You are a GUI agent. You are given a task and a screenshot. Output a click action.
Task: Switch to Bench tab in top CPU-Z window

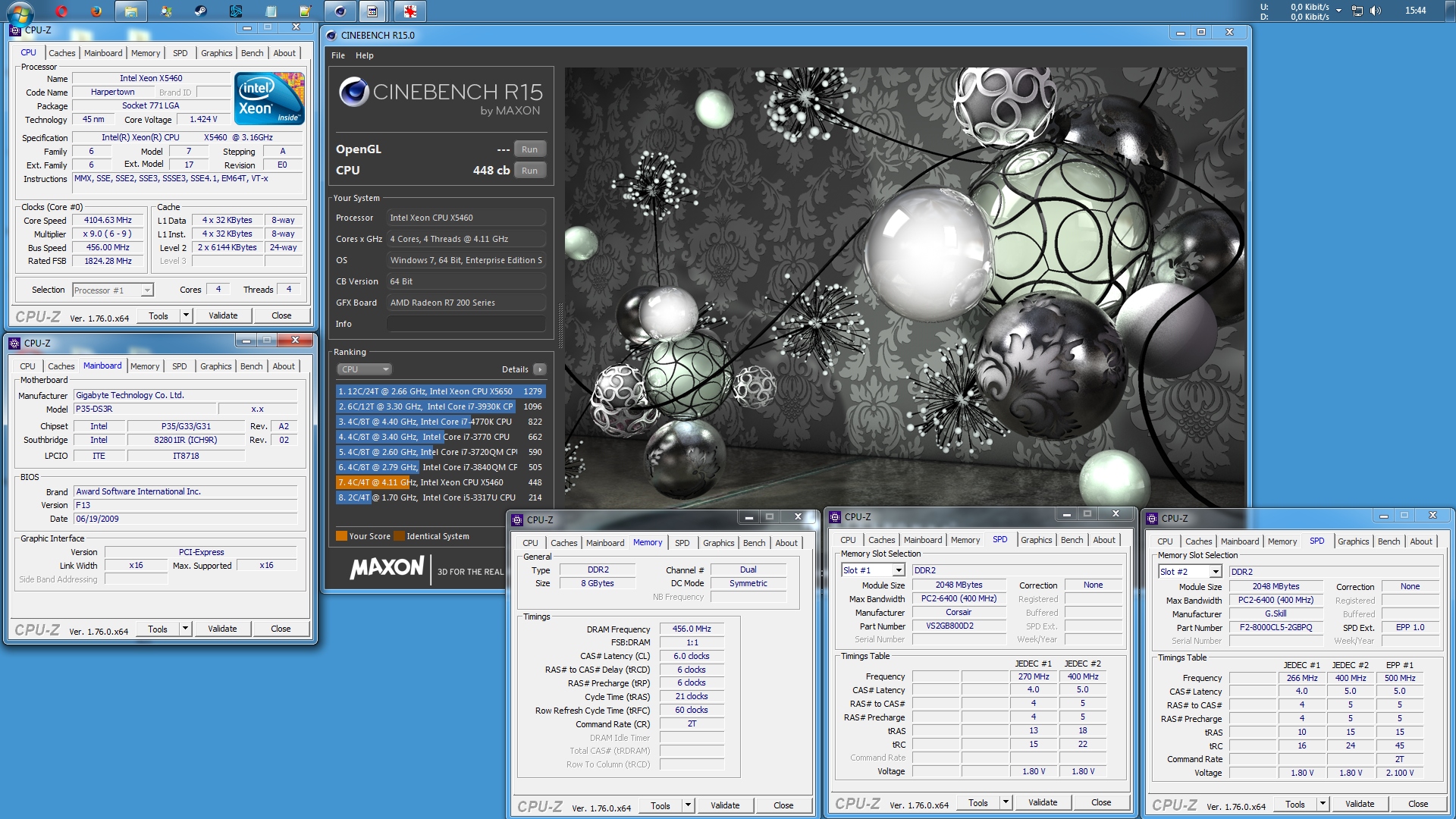(x=253, y=53)
